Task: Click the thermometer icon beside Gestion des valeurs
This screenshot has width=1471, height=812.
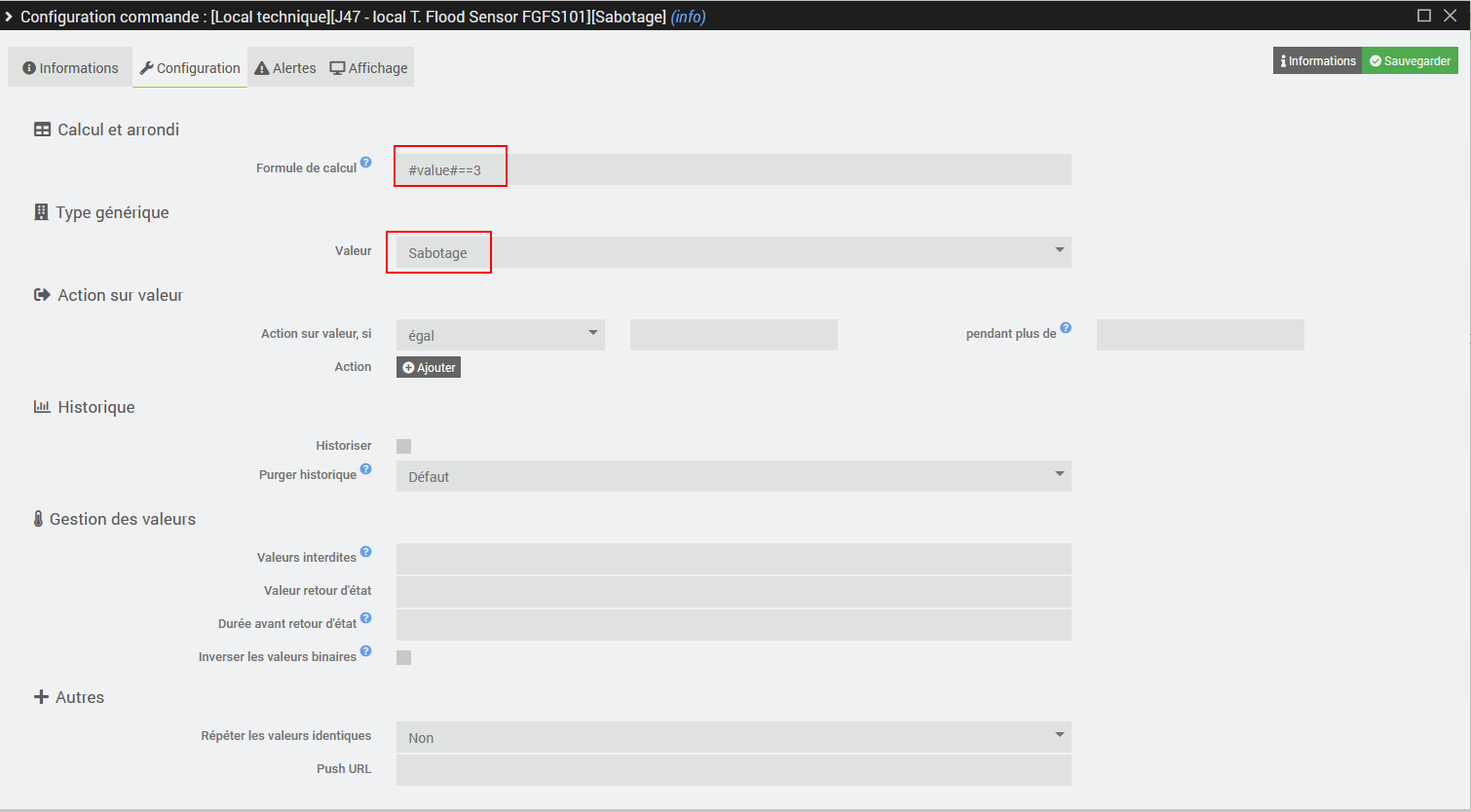Action: [38, 519]
